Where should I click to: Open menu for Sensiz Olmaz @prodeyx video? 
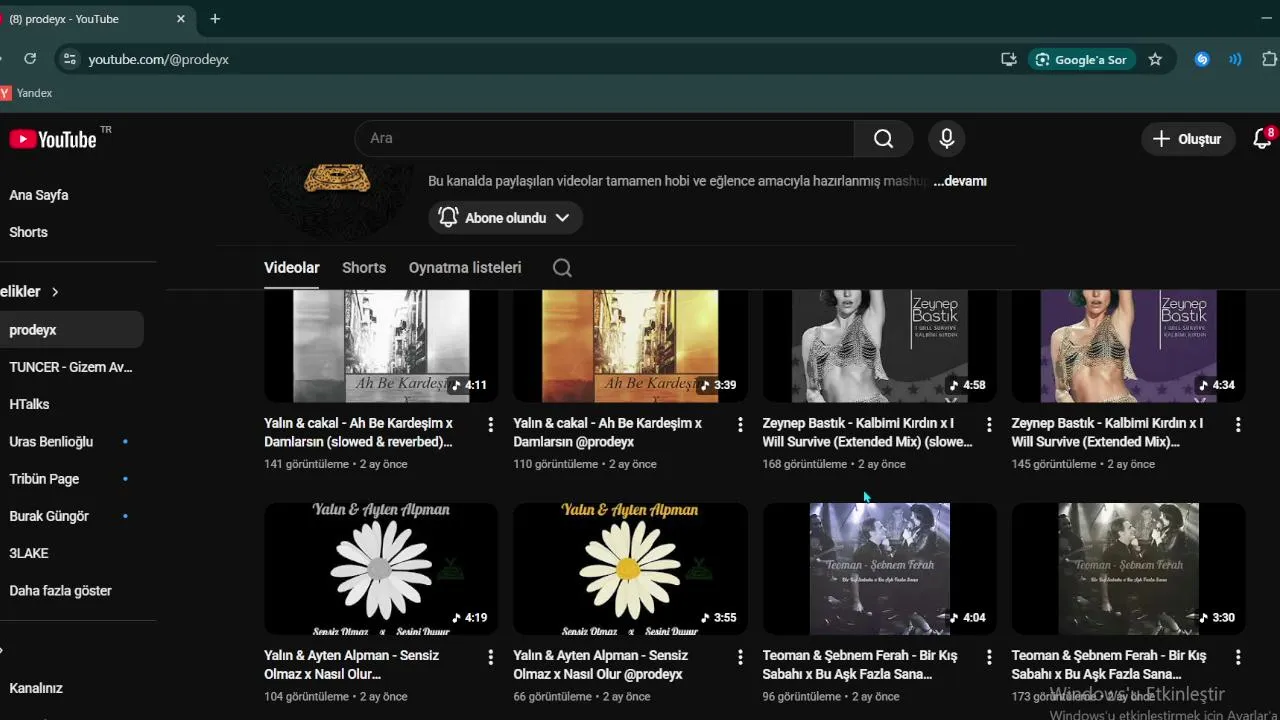(740, 657)
